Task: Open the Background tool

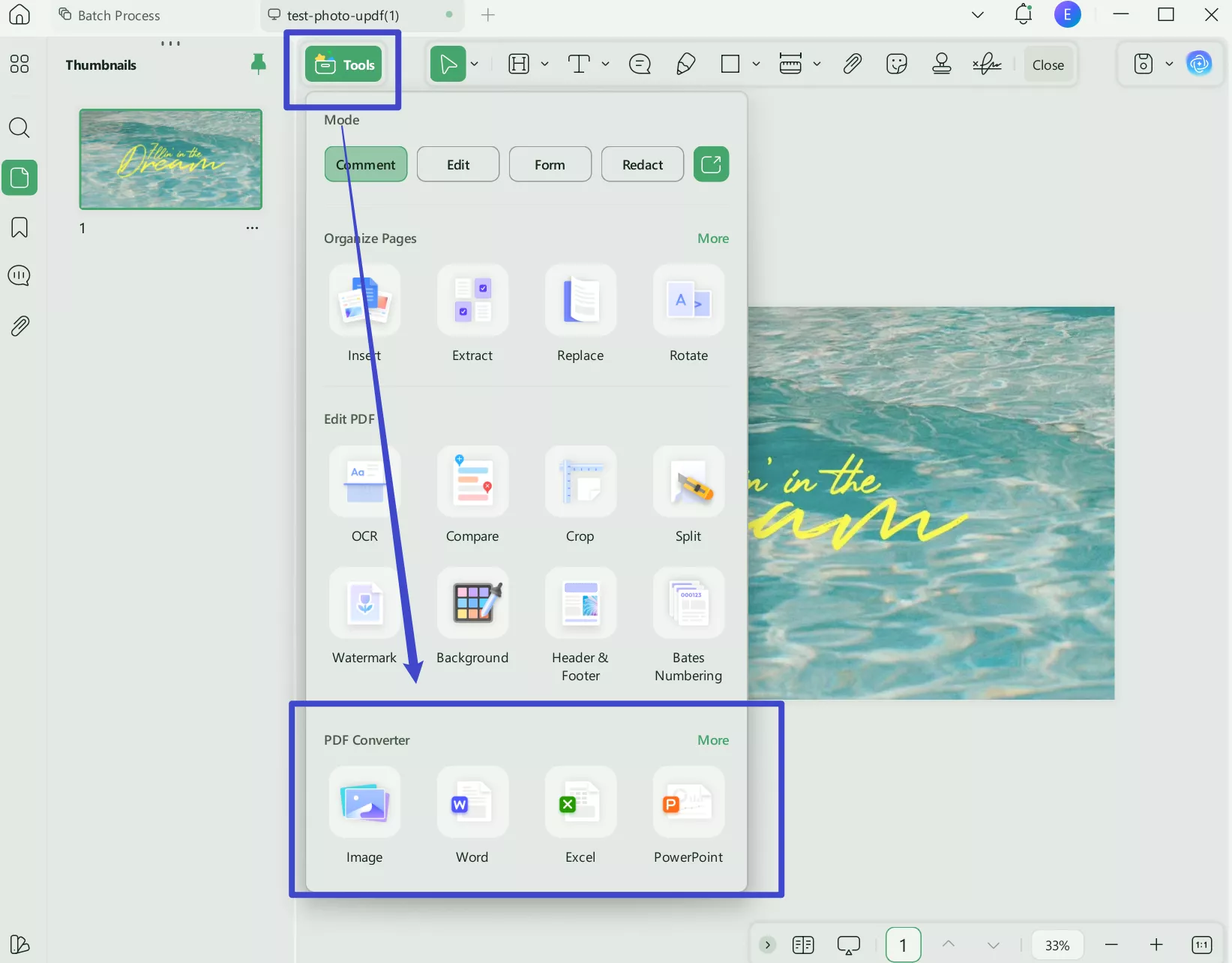Action: pos(472,602)
